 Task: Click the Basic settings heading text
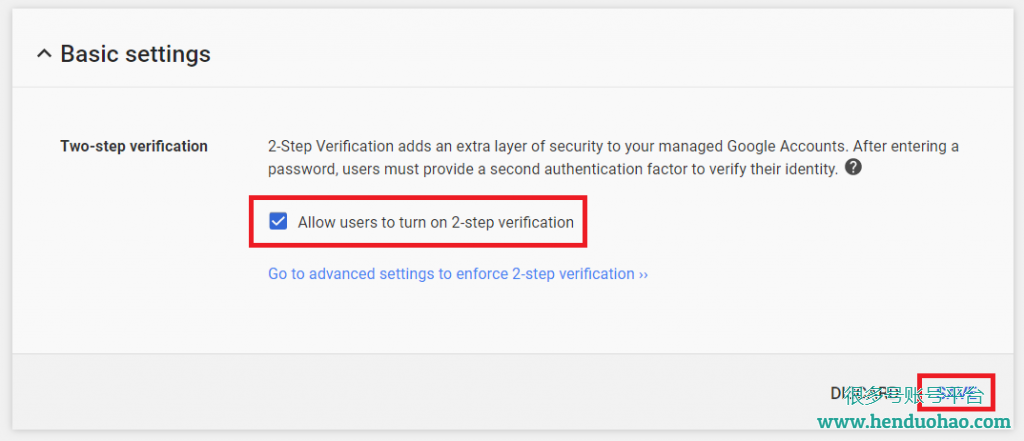click(x=135, y=54)
